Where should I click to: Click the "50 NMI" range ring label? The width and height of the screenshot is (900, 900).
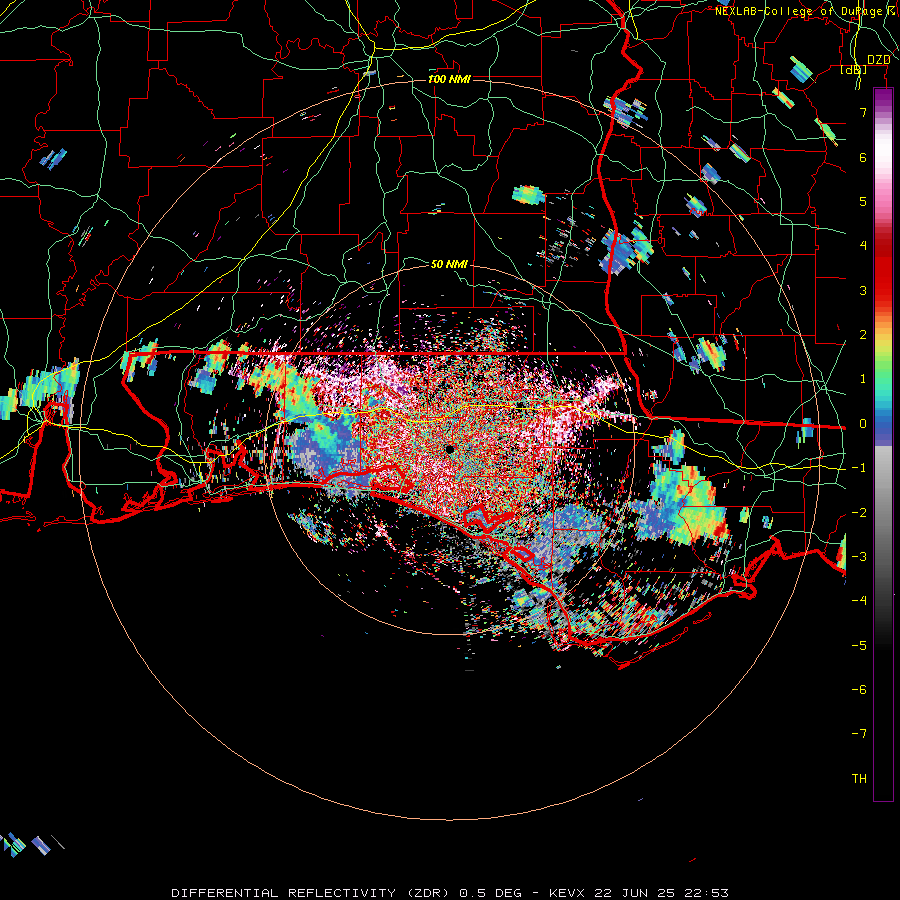[x=449, y=264]
